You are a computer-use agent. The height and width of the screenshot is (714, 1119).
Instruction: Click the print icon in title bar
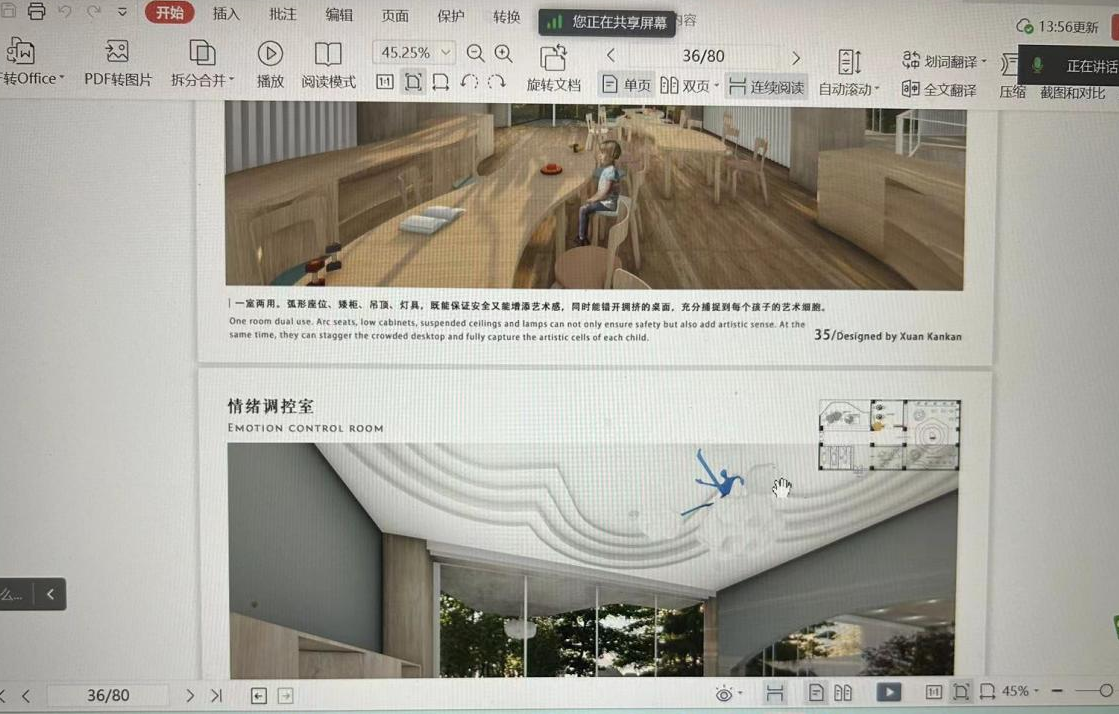pos(37,12)
